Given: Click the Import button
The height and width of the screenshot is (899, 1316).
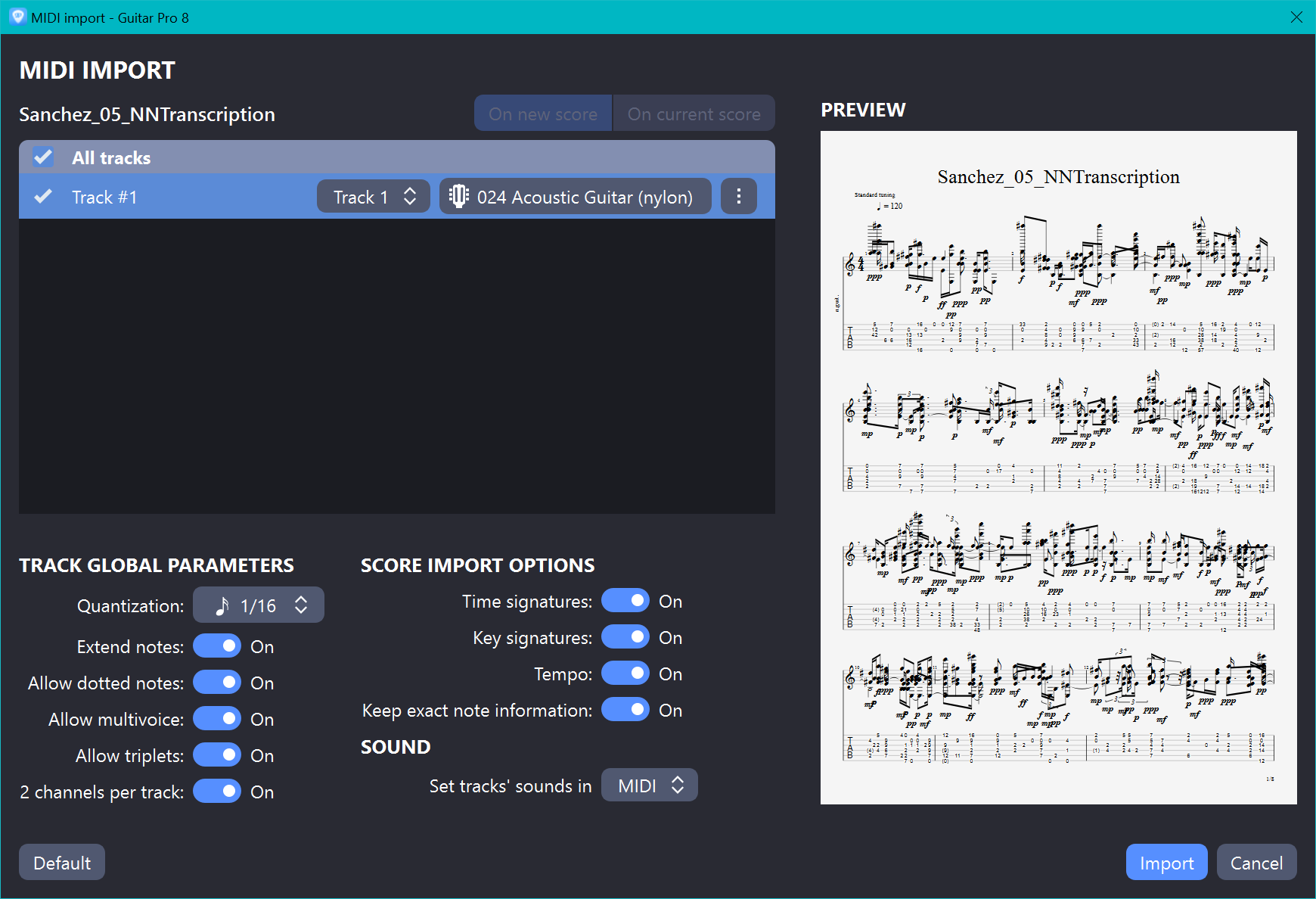Looking at the screenshot, I should coord(1166,863).
